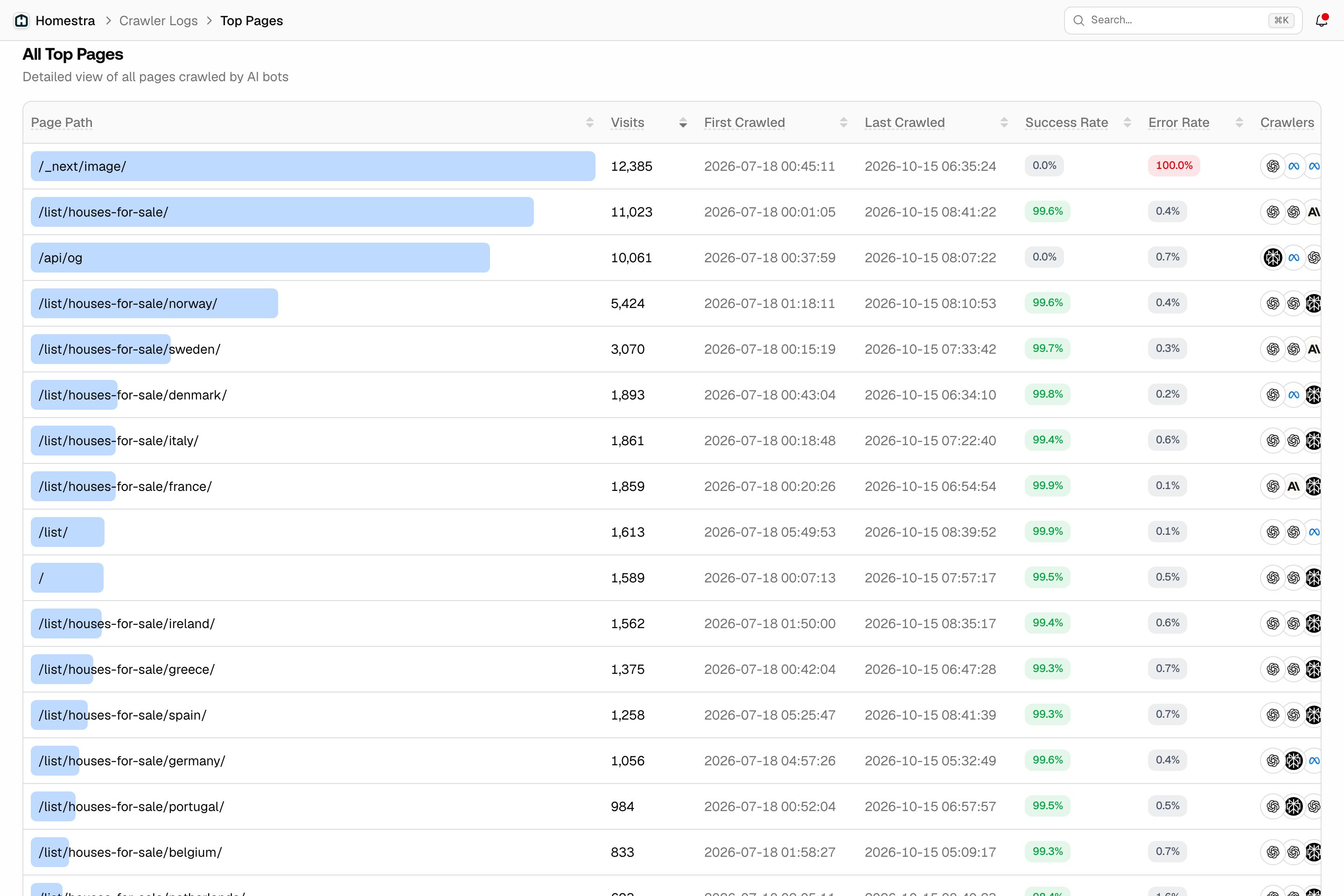Viewport: 1344px width, 896px height.
Task: Click the 0.6% error badge in italy row
Action: tap(1168, 440)
